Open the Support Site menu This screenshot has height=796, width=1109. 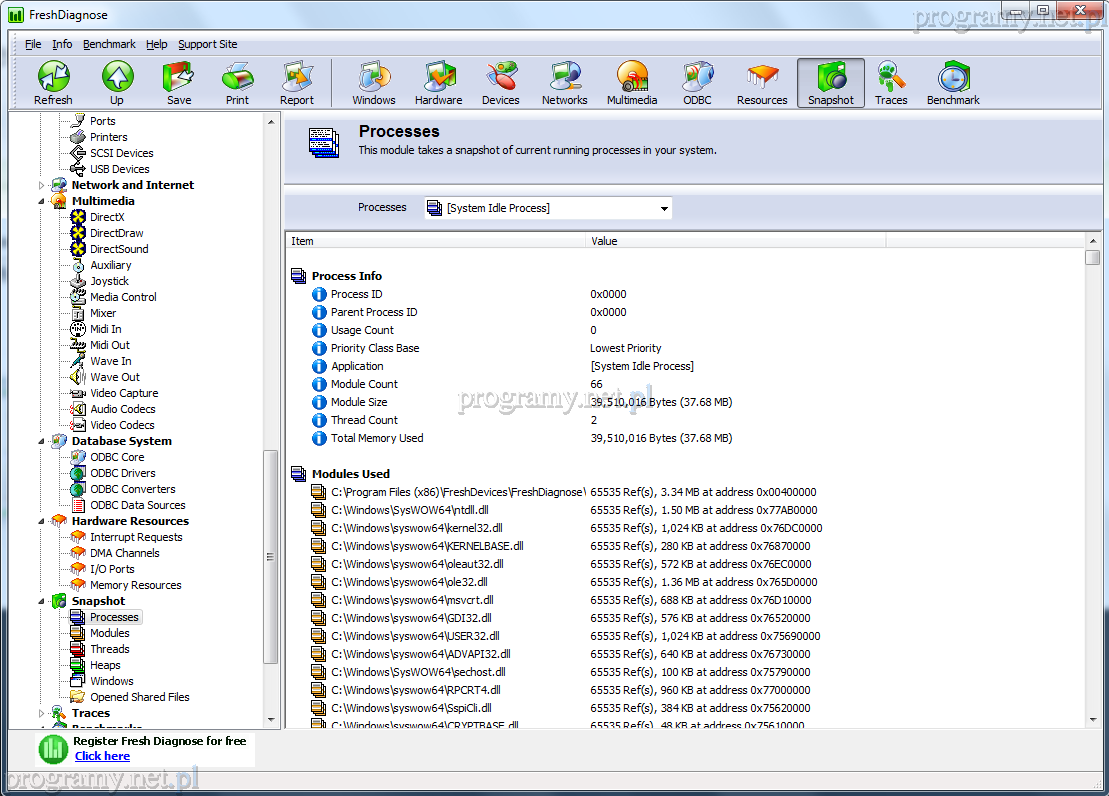(207, 44)
